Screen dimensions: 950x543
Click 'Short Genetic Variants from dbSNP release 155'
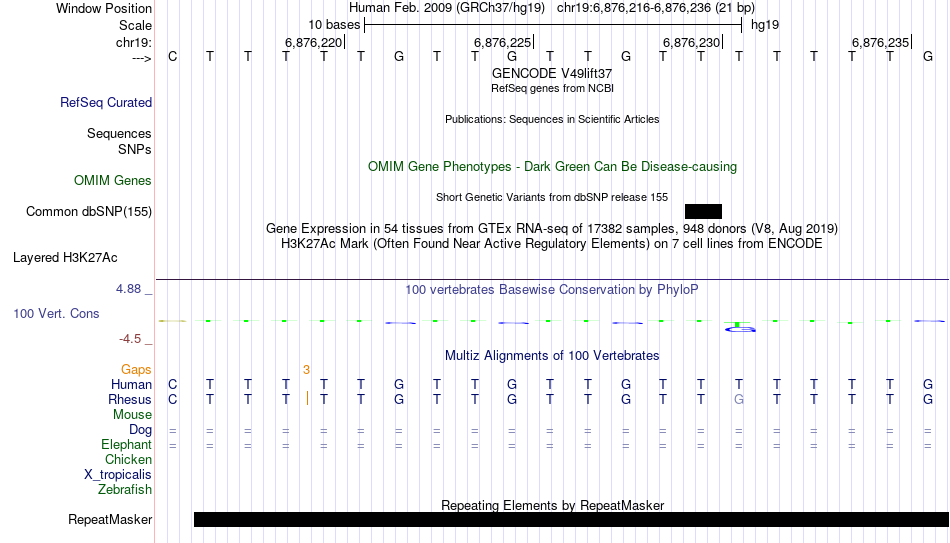pyautogui.click(x=552, y=198)
